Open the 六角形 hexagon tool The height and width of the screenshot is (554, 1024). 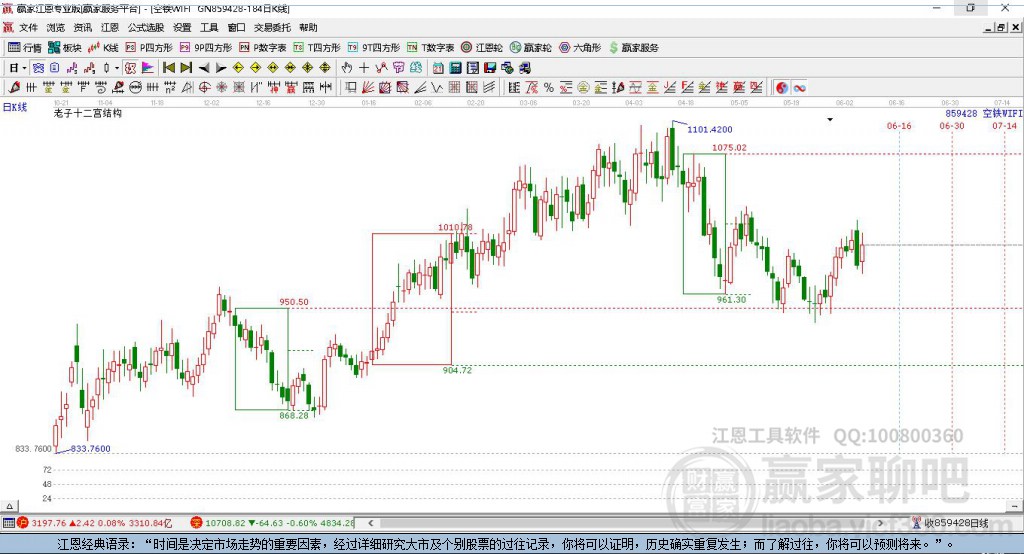(580, 48)
